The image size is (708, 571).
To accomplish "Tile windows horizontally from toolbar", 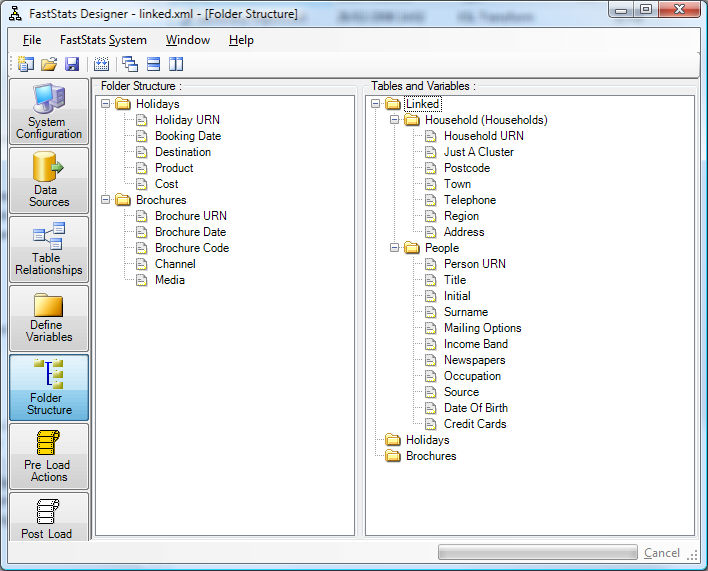I will click(x=154, y=64).
